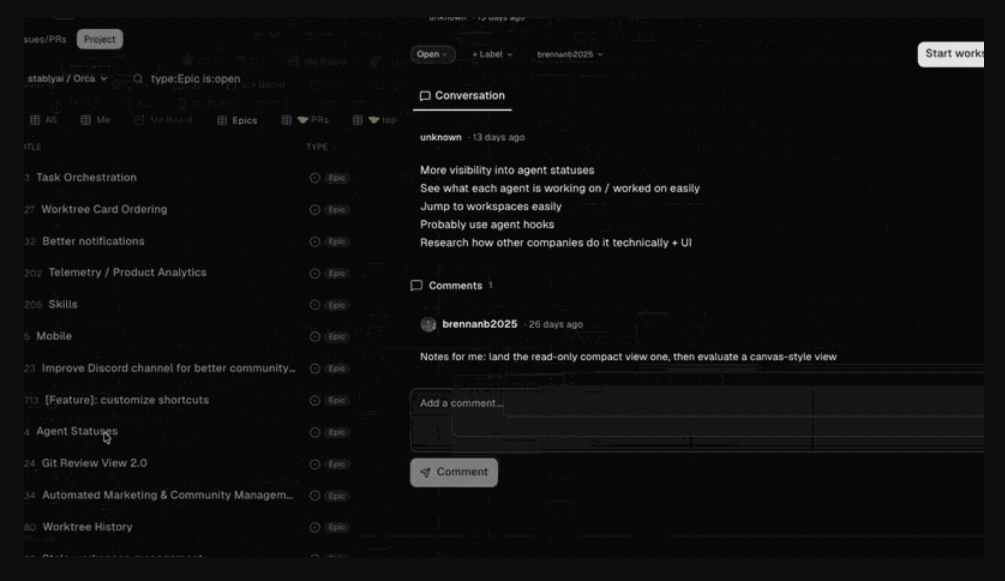1005x581 pixels.
Task: Click the Comment submit button
Action: point(454,472)
